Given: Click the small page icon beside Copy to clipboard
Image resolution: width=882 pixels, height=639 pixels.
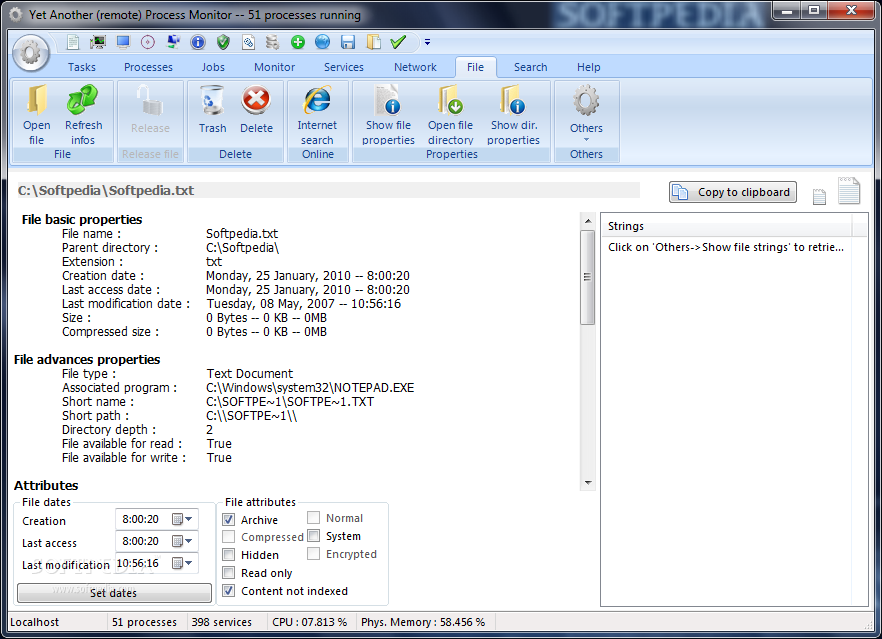Looking at the screenshot, I should click(x=820, y=196).
